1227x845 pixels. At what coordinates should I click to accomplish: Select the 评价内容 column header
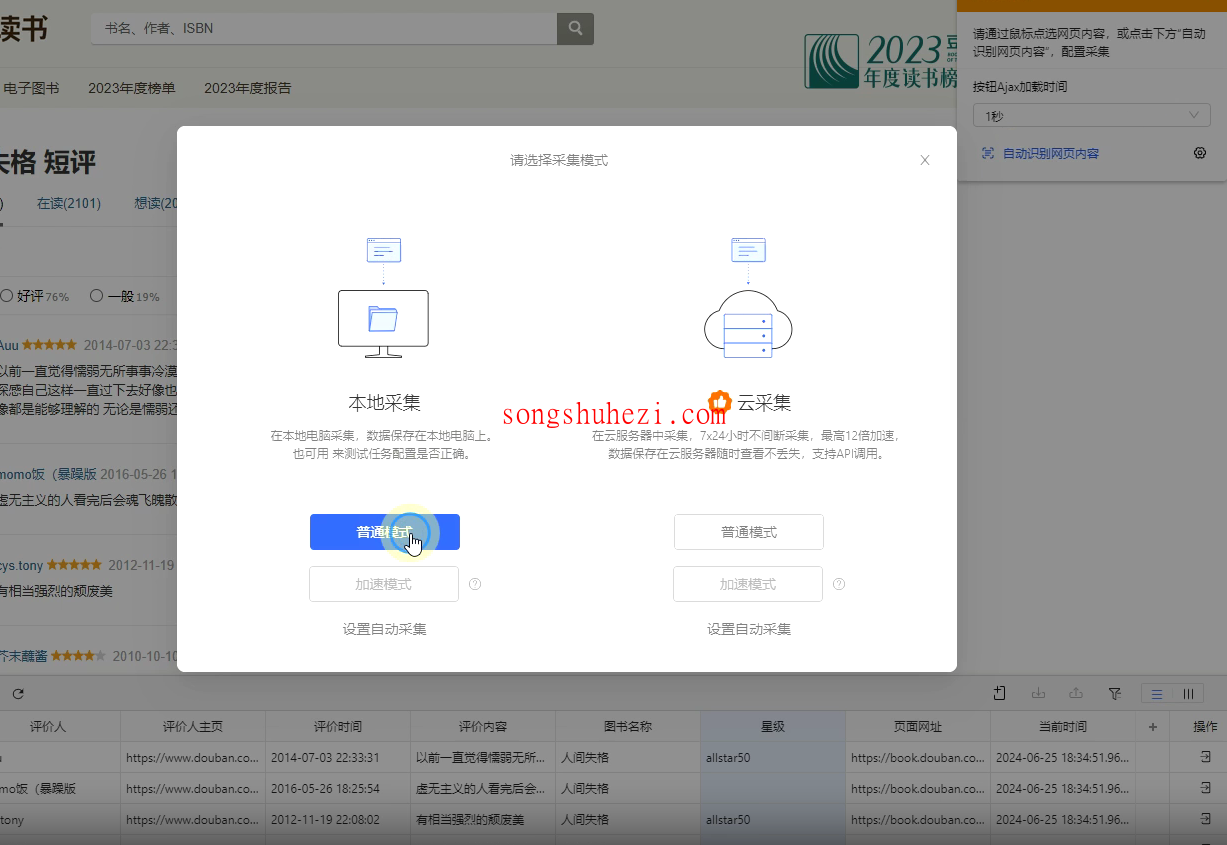(483, 727)
